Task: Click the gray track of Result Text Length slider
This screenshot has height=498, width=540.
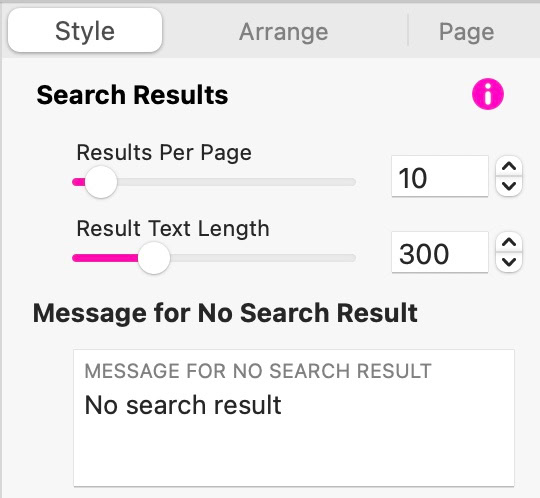Action: tap(263, 258)
